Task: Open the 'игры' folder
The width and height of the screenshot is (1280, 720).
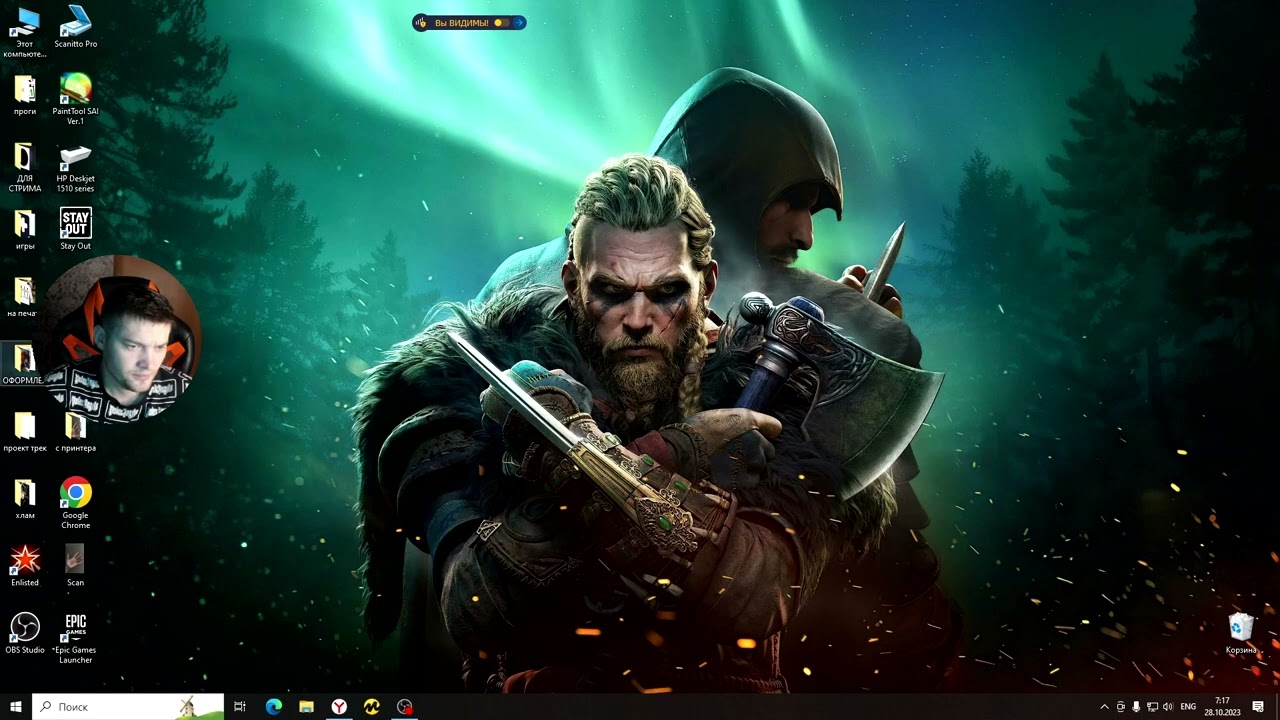Action: click(x=25, y=229)
